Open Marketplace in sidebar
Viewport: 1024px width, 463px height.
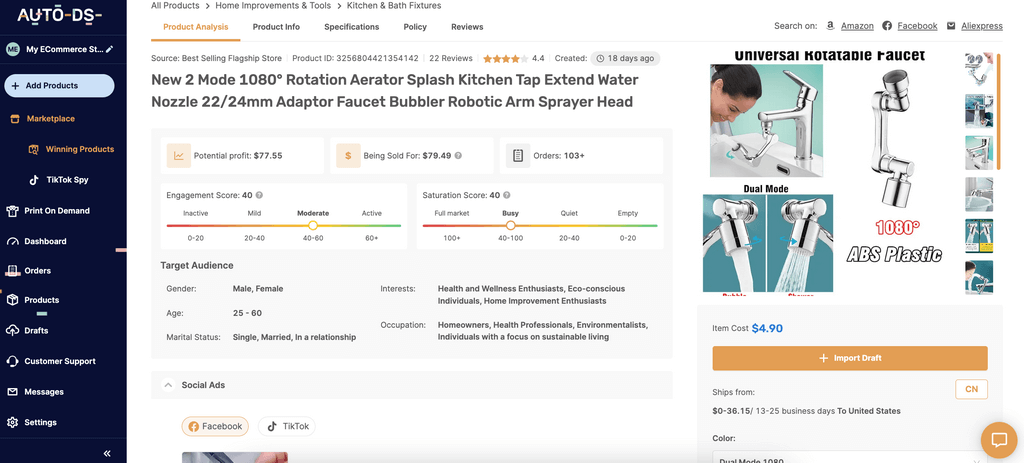[50, 119]
